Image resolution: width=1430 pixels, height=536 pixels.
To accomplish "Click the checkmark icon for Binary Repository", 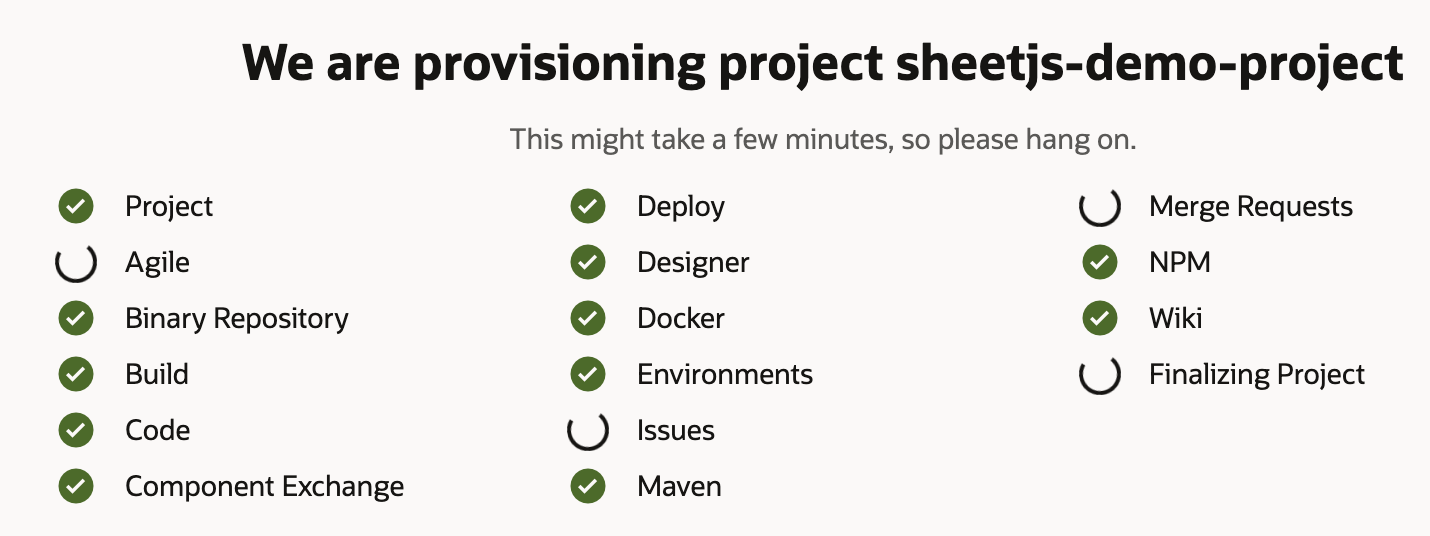I will click(76, 319).
